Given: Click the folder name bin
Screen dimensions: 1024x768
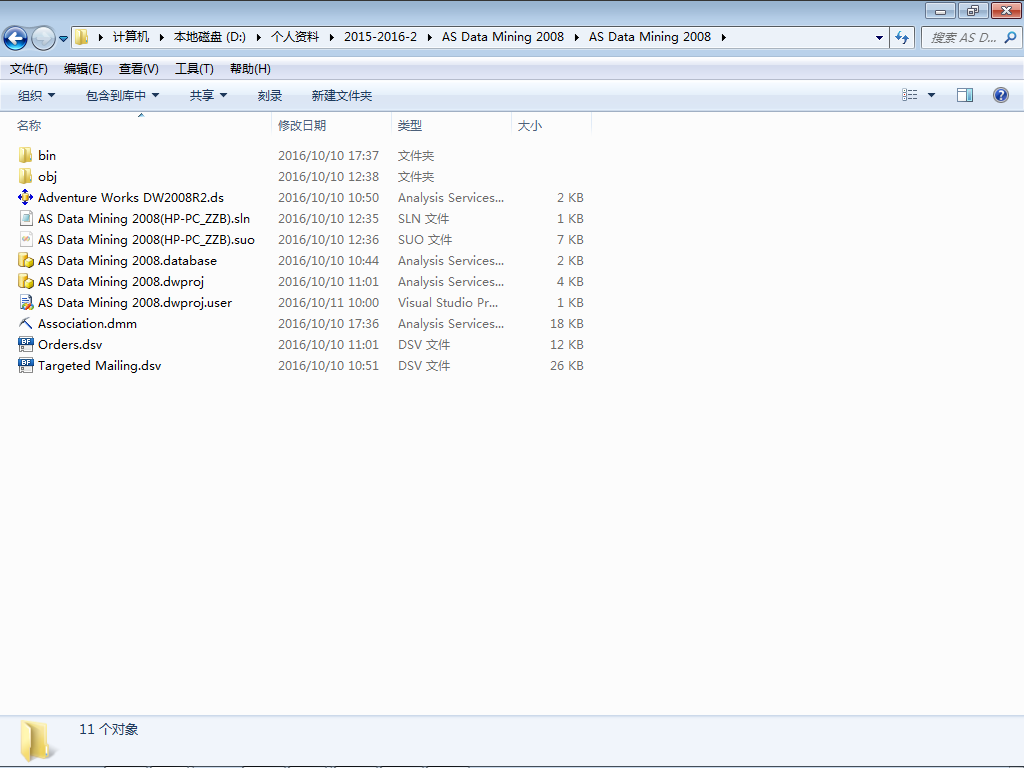Looking at the screenshot, I should [x=47, y=155].
